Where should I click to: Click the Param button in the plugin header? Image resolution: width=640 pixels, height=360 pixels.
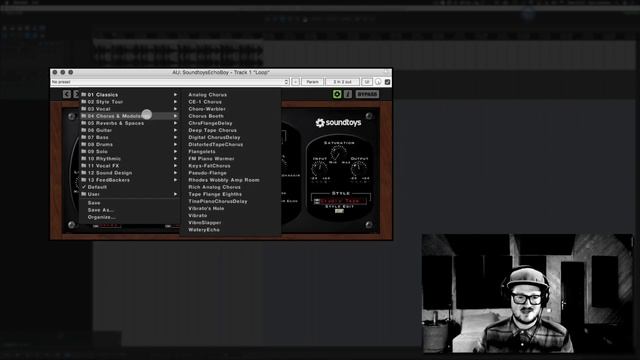click(x=312, y=82)
